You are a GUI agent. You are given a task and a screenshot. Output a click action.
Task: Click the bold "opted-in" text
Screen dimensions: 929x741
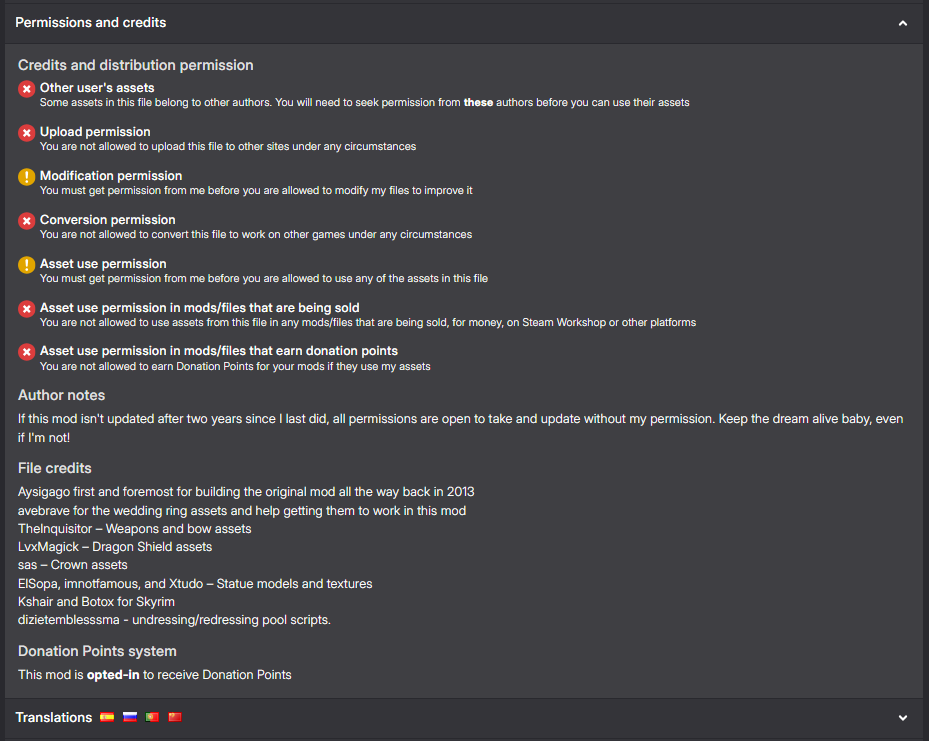[112, 675]
